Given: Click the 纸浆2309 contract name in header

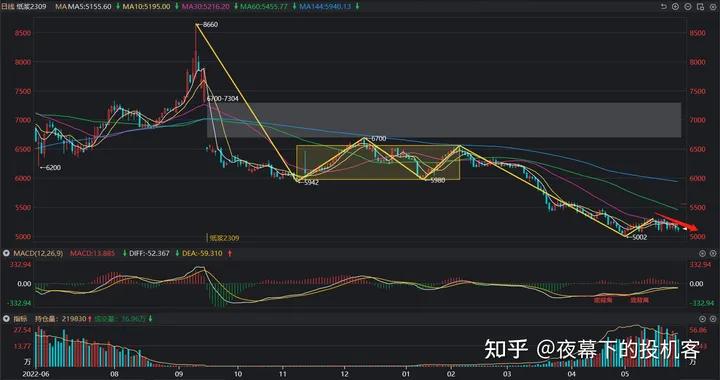Looking at the screenshot, I should click(32, 7).
